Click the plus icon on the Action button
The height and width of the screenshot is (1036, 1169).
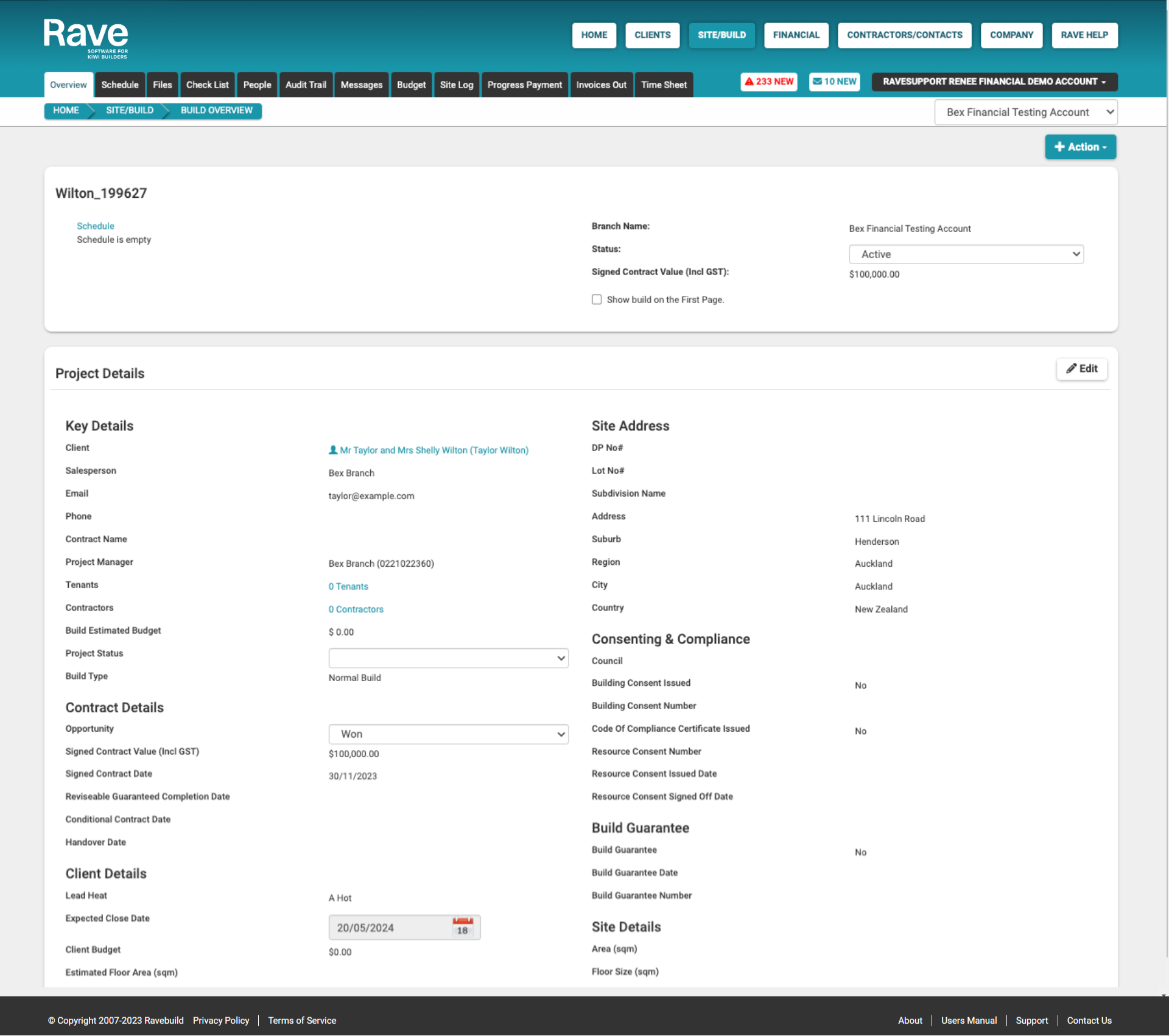(x=1059, y=147)
